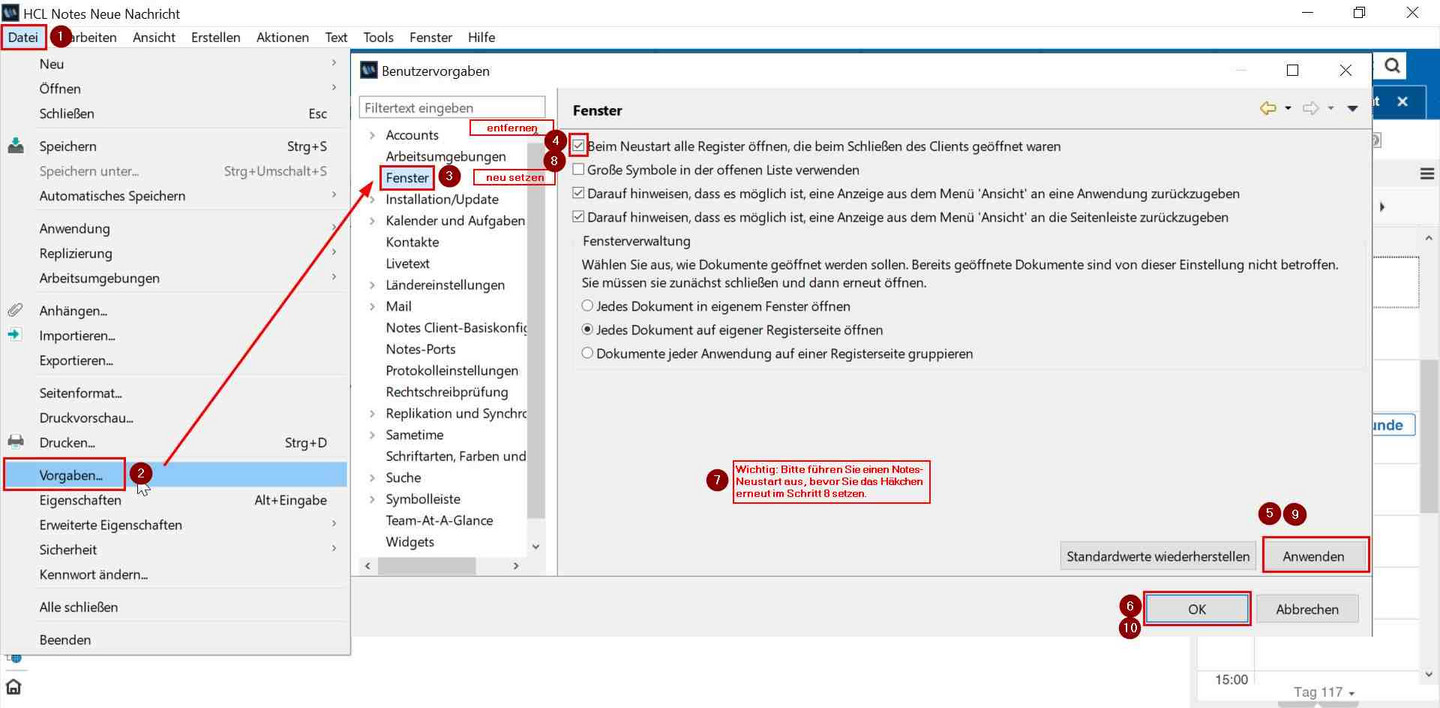Image resolution: width=1440 pixels, height=708 pixels.
Task: Select 'Jedes Dokument in eigenem Fenster öffnen'
Action: coord(588,306)
